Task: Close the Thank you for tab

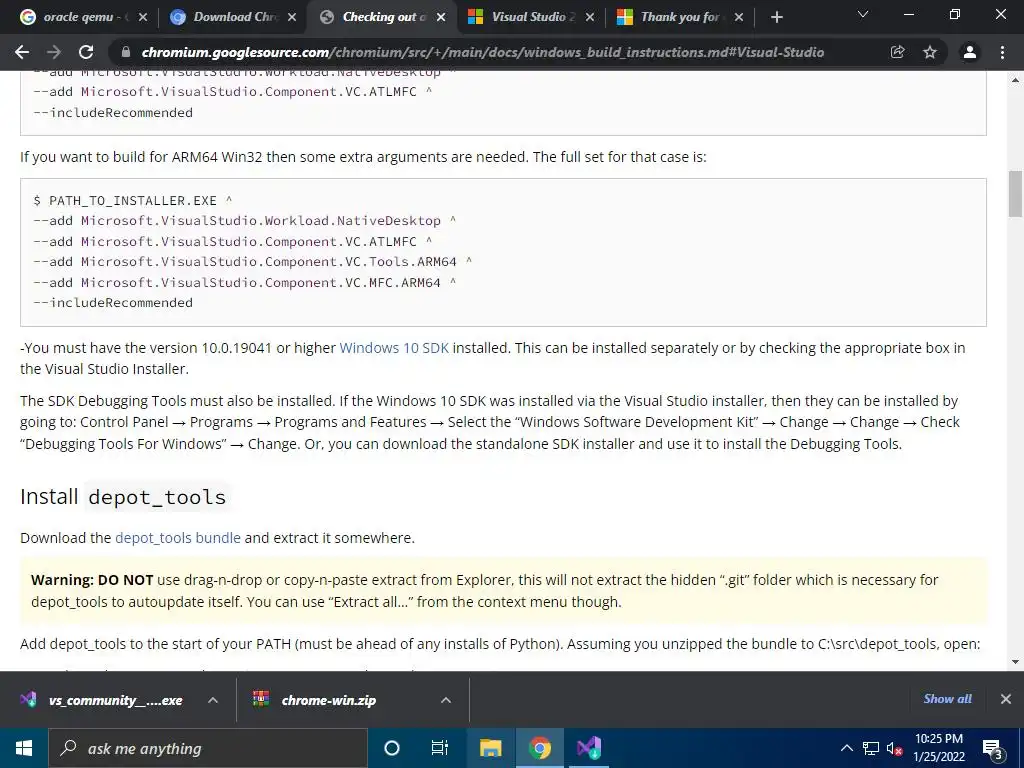Action: [739, 17]
